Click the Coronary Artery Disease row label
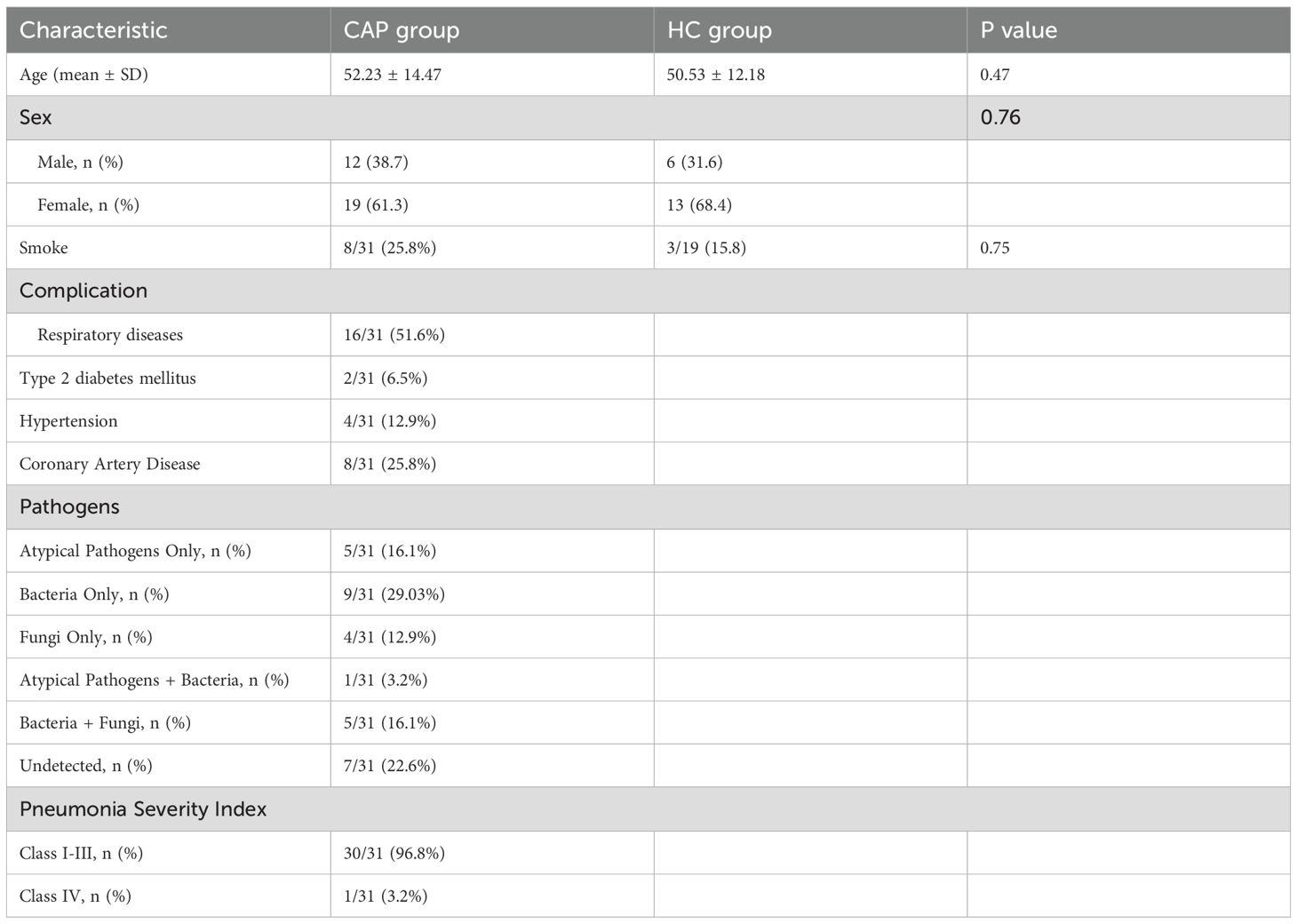This screenshot has width=1297, height=924. 109,464
